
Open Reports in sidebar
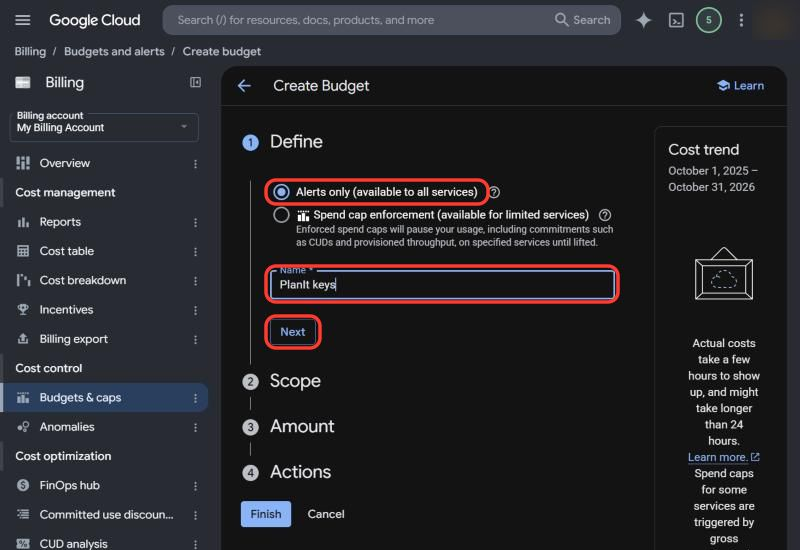coord(60,222)
